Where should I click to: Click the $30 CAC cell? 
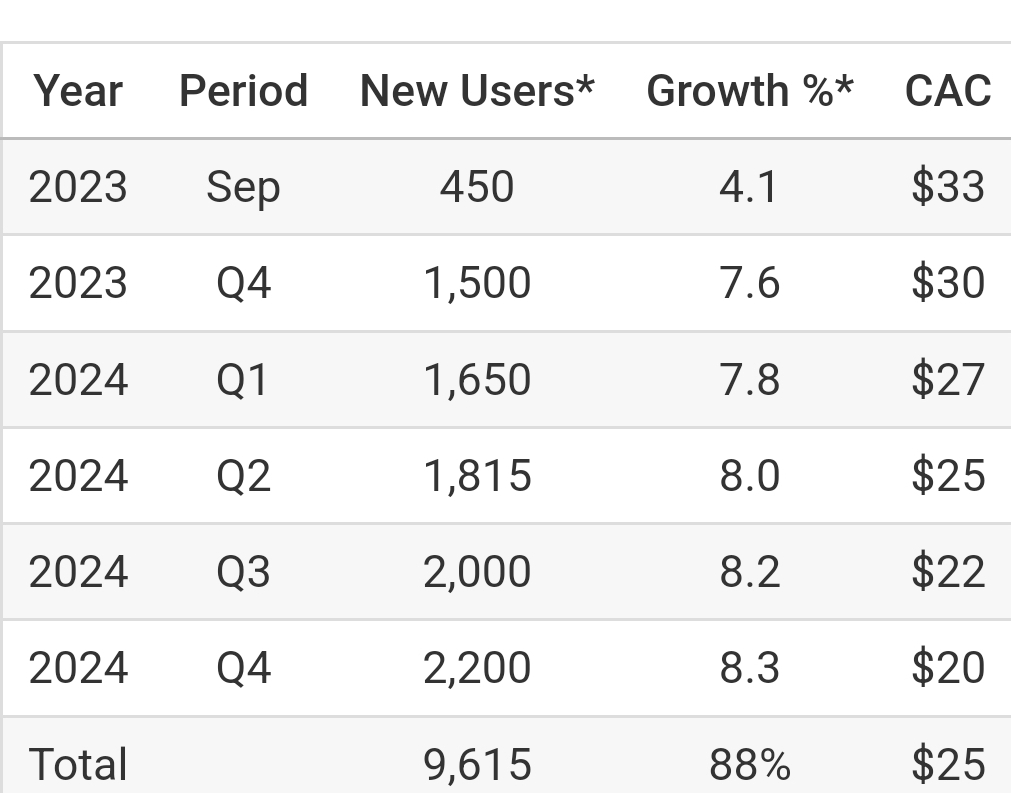(x=948, y=283)
